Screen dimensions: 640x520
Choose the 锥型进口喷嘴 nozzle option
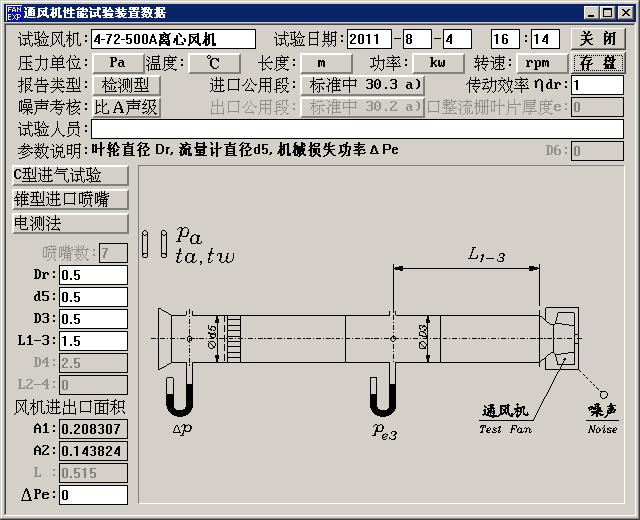pyautogui.click(x=70, y=198)
